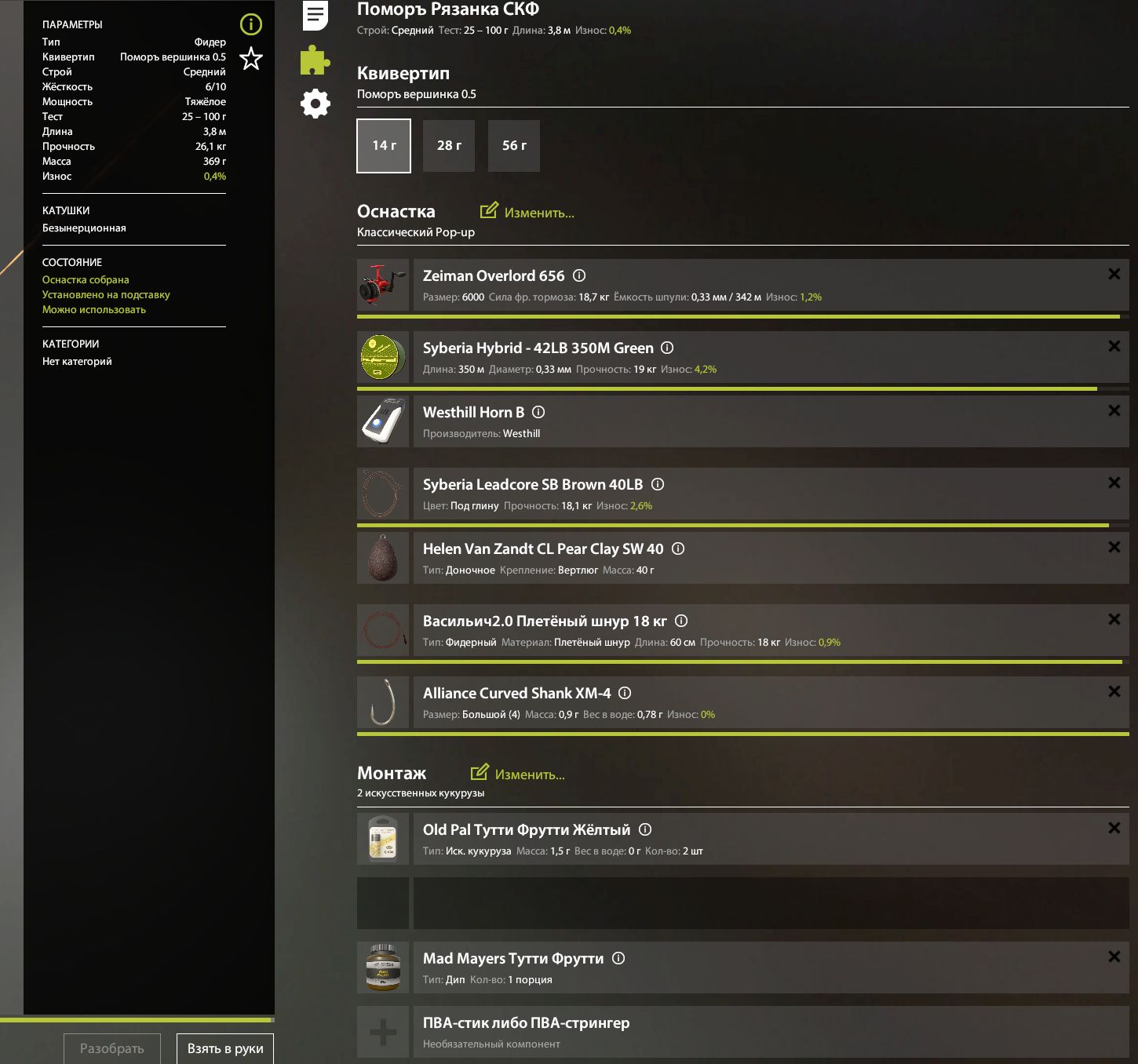Screen dimensions: 1138x1064
Task: Show info for Alliance Curved Shank XM-4
Action: point(625,693)
